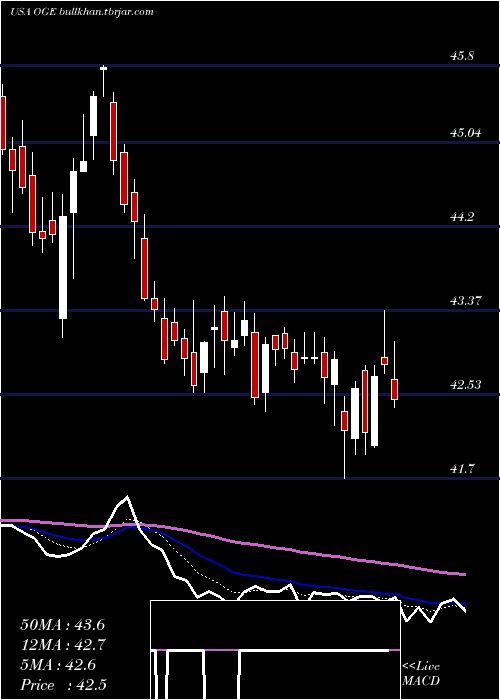Click the last red candle at 42.53

click(395, 389)
